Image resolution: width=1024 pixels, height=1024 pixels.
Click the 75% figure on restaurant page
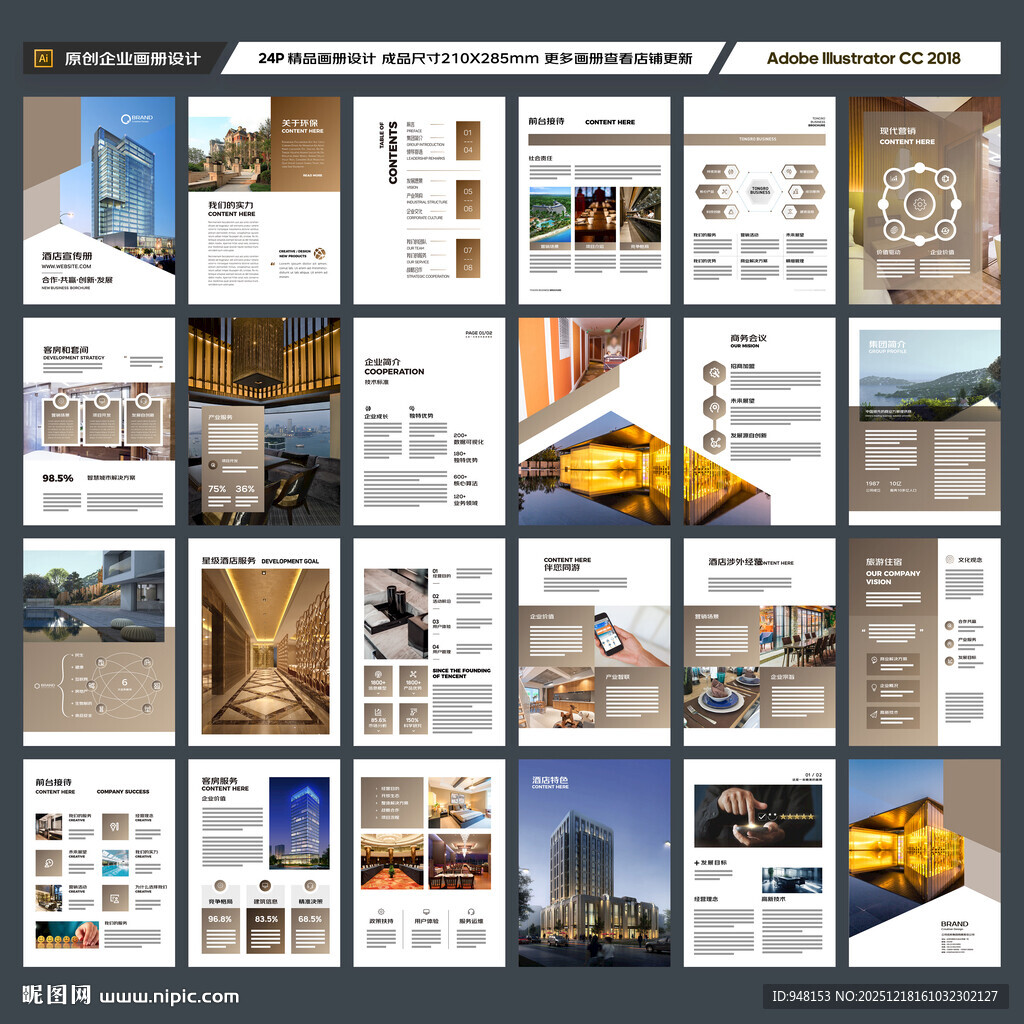pyautogui.click(x=217, y=488)
